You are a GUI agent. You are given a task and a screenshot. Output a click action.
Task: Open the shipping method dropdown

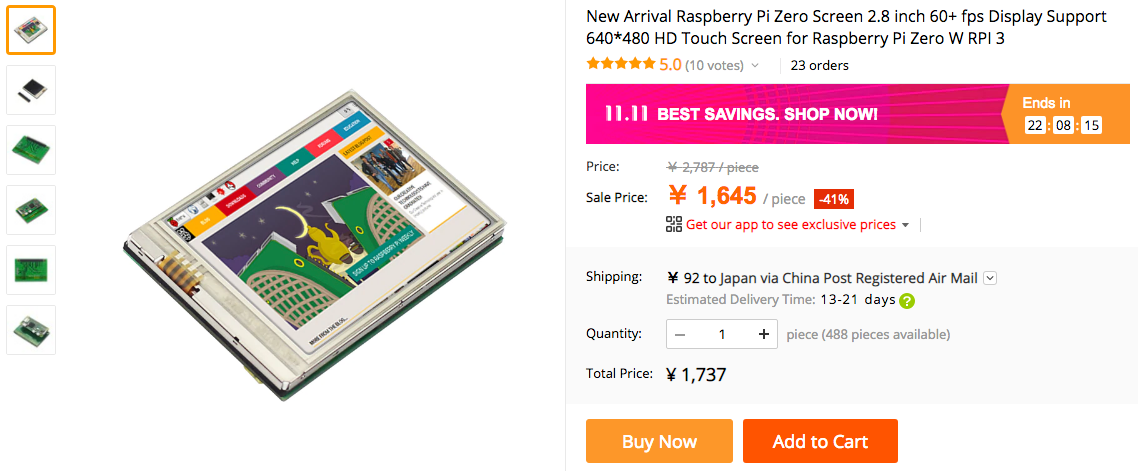(990, 278)
